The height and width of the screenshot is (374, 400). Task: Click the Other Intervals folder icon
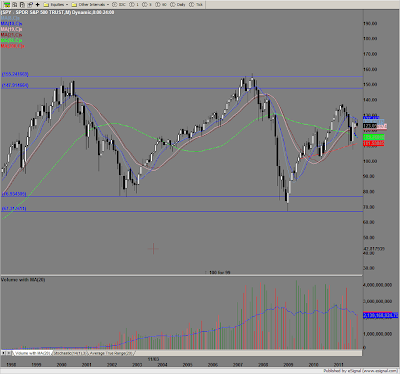[74, 5]
